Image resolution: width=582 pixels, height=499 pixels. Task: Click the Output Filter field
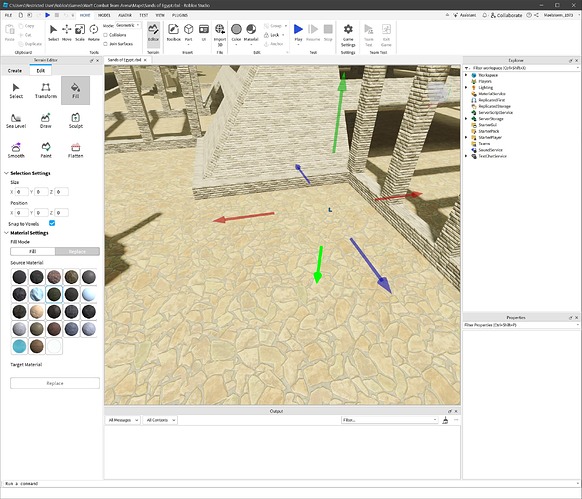[389, 420]
